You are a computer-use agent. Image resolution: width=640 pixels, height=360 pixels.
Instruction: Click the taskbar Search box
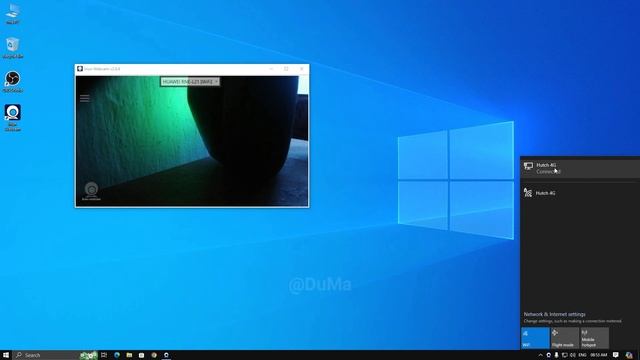(x=55, y=355)
